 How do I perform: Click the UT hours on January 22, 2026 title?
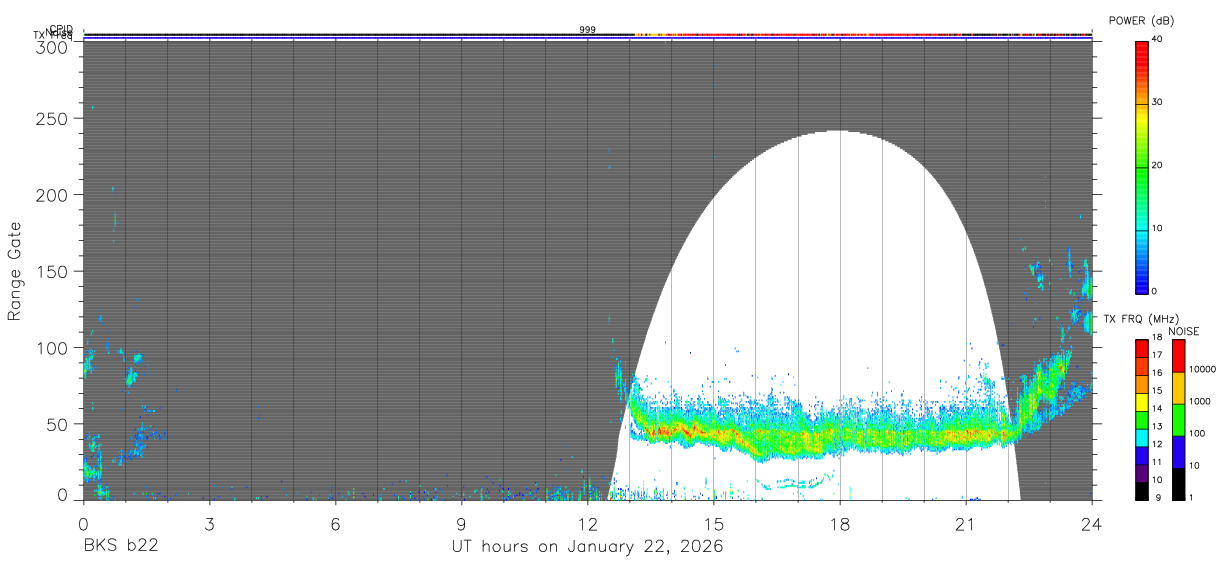[587, 547]
